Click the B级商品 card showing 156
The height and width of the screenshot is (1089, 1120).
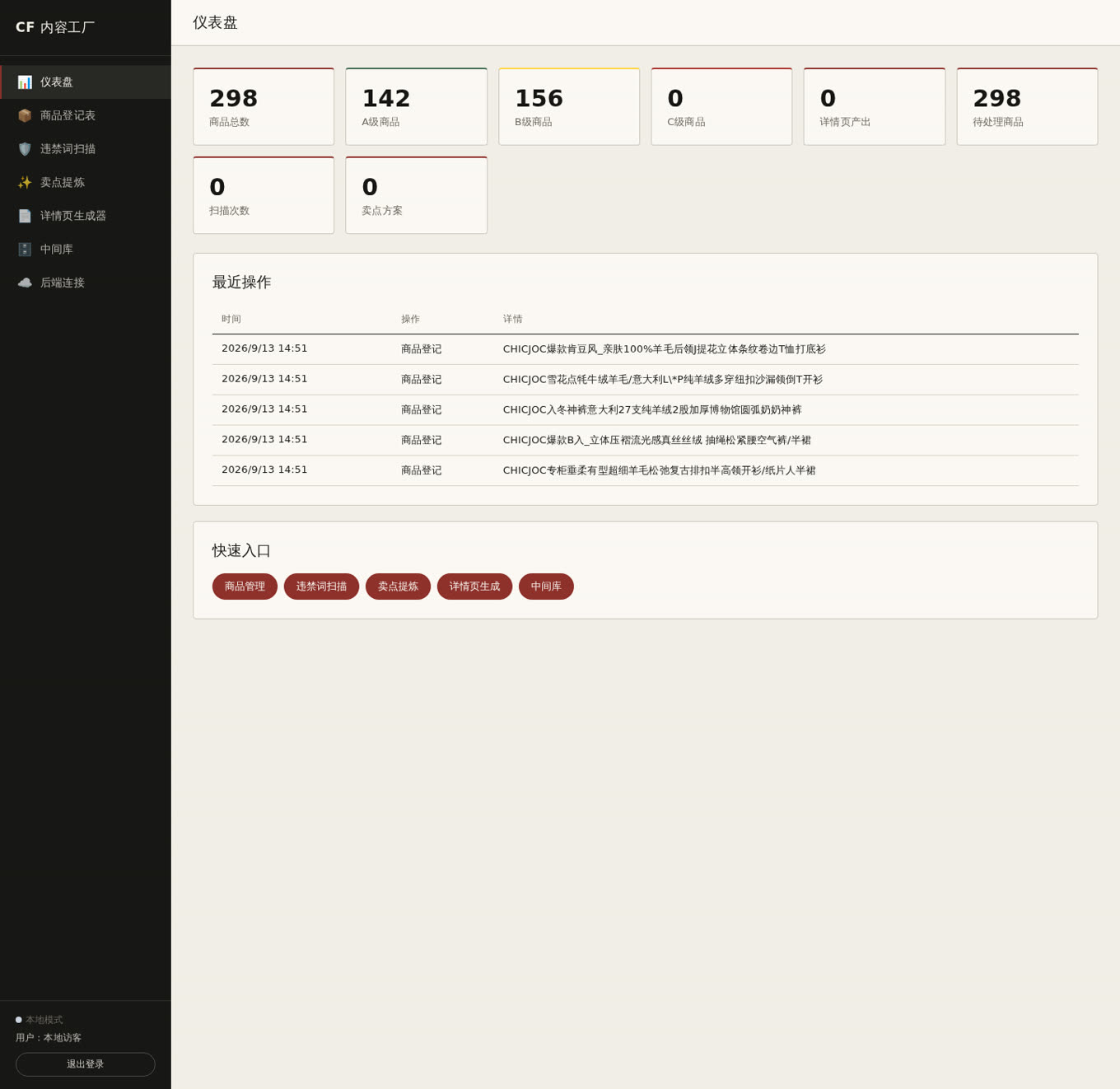[x=569, y=107]
